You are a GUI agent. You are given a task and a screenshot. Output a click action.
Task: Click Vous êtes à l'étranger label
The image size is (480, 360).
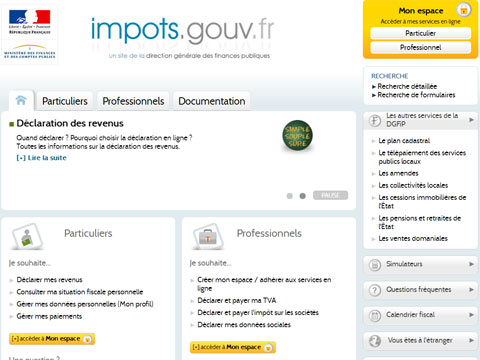coord(420,340)
